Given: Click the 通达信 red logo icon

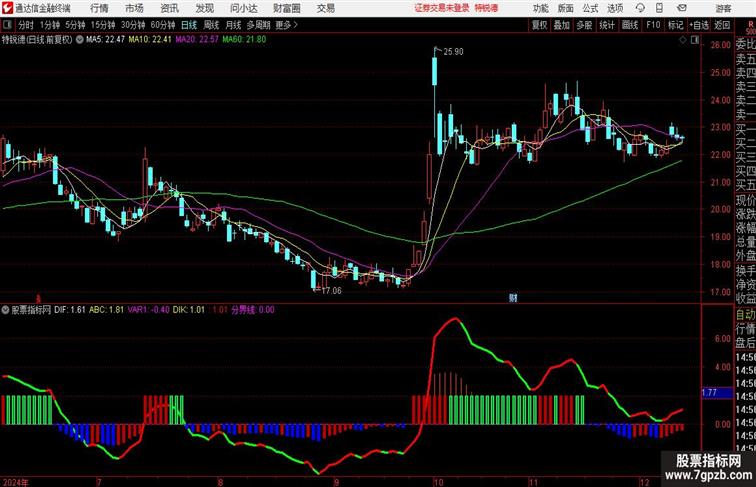Looking at the screenshot, I should pyautogui.click(x=7, y=8).
